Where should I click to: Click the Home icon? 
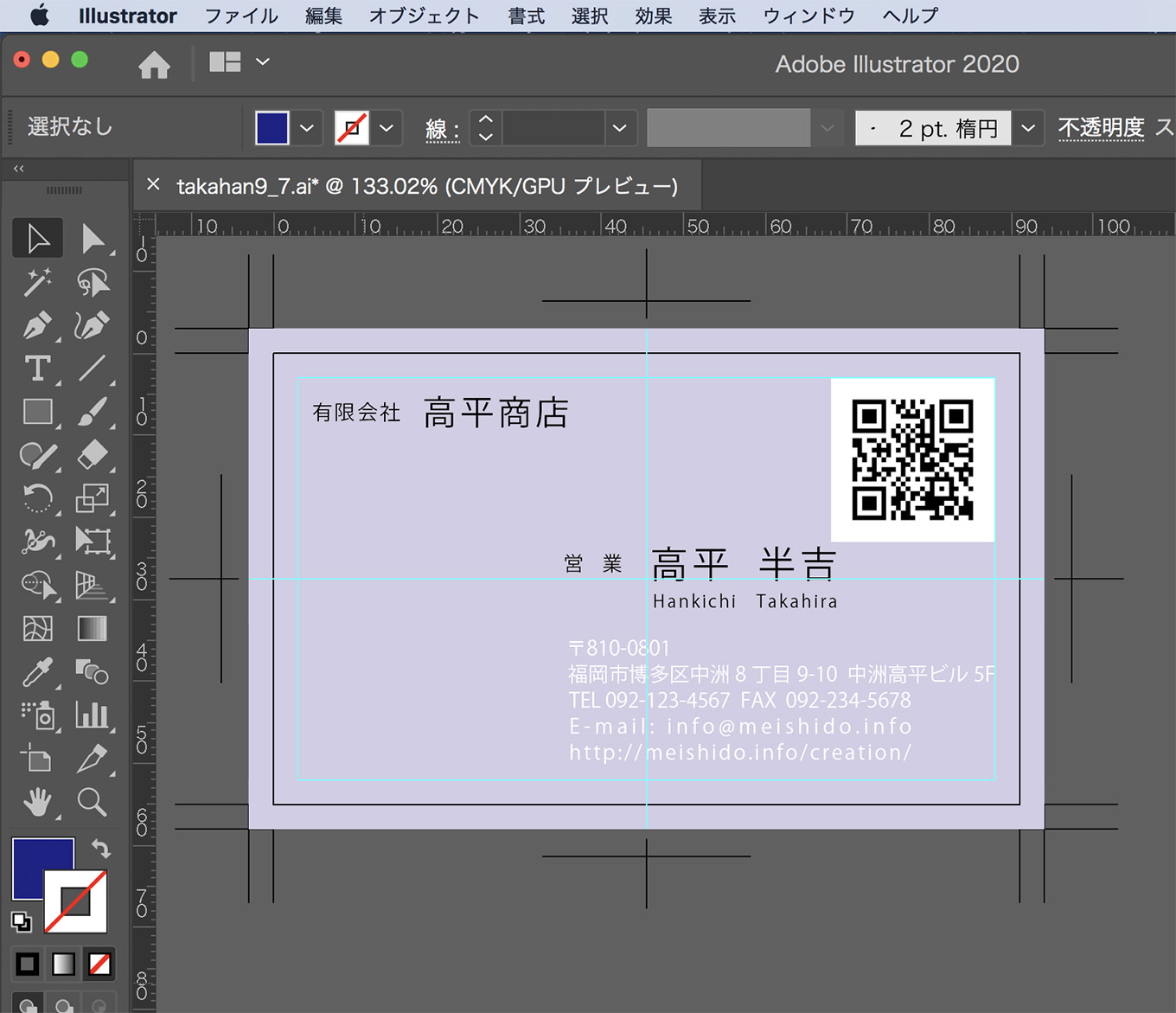pyautogui.click(x=154, y=64)
